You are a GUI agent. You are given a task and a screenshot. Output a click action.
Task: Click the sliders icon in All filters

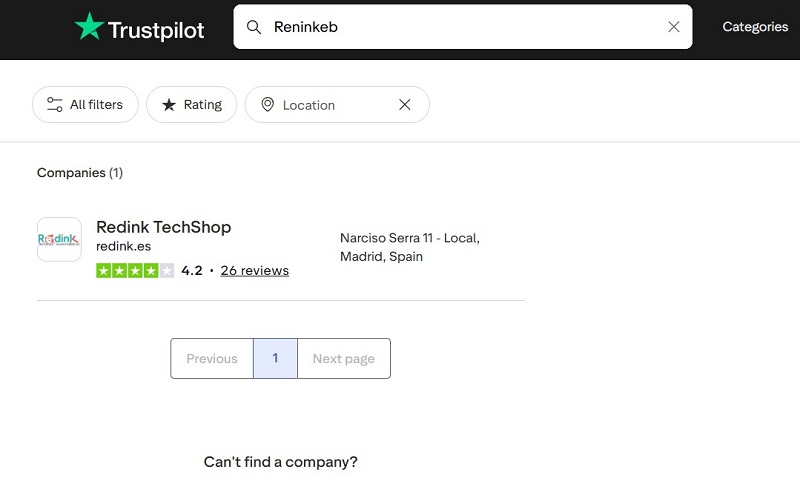pyautogui.click(x=55, y=105)
